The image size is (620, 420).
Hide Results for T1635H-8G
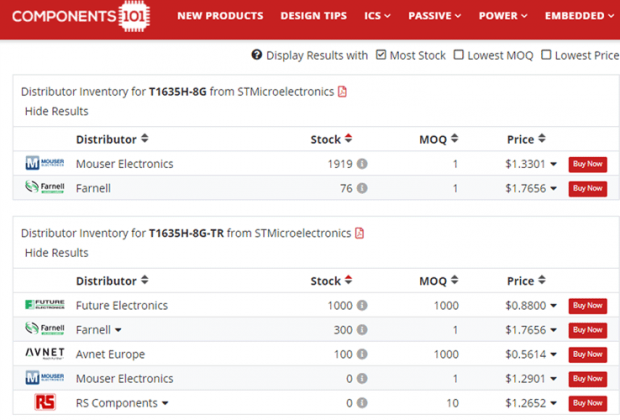57,111
